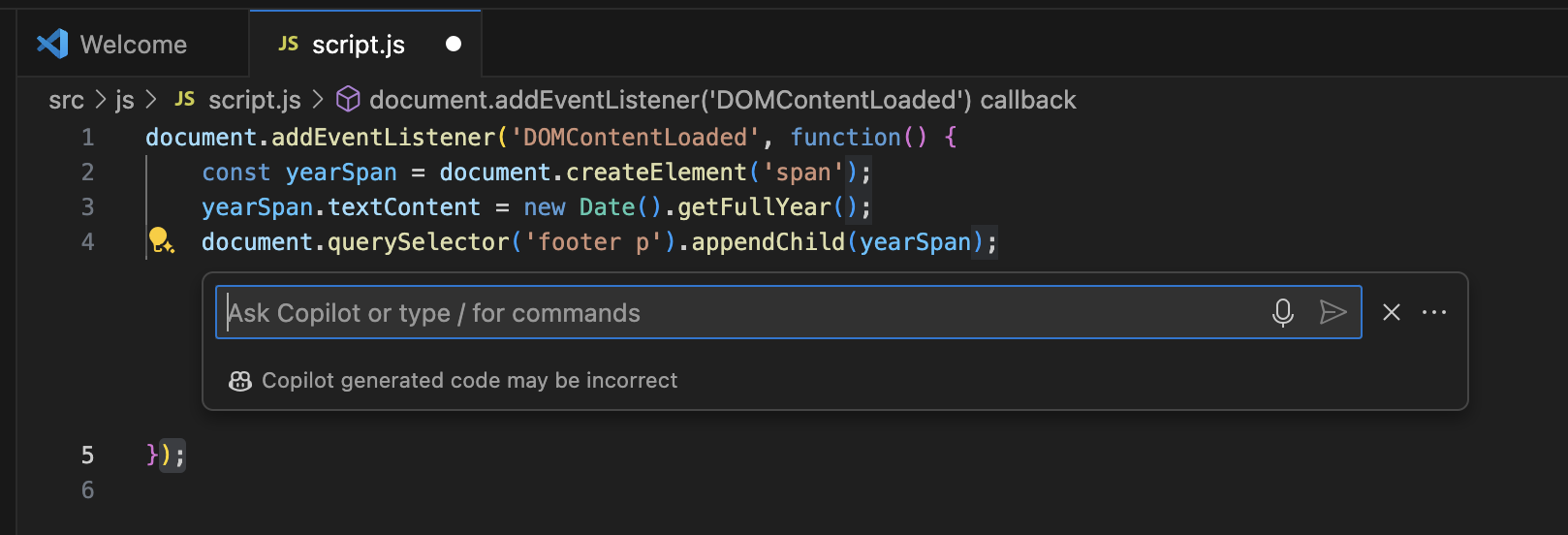The height and width of the screenshot is (535, 1568).
Task: Open the DOMContentLoaded callback breadcrumb
Action: tap(722, 100)
